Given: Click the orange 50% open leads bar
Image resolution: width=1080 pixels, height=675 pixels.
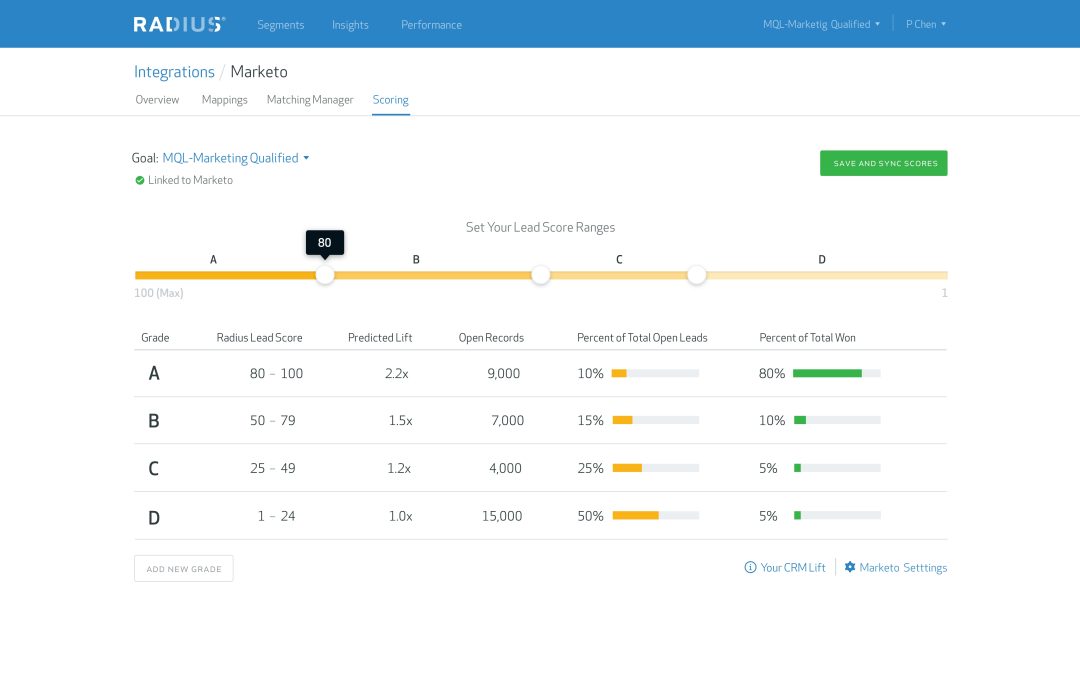Looking at the screenshot, I should pos(635,515).
